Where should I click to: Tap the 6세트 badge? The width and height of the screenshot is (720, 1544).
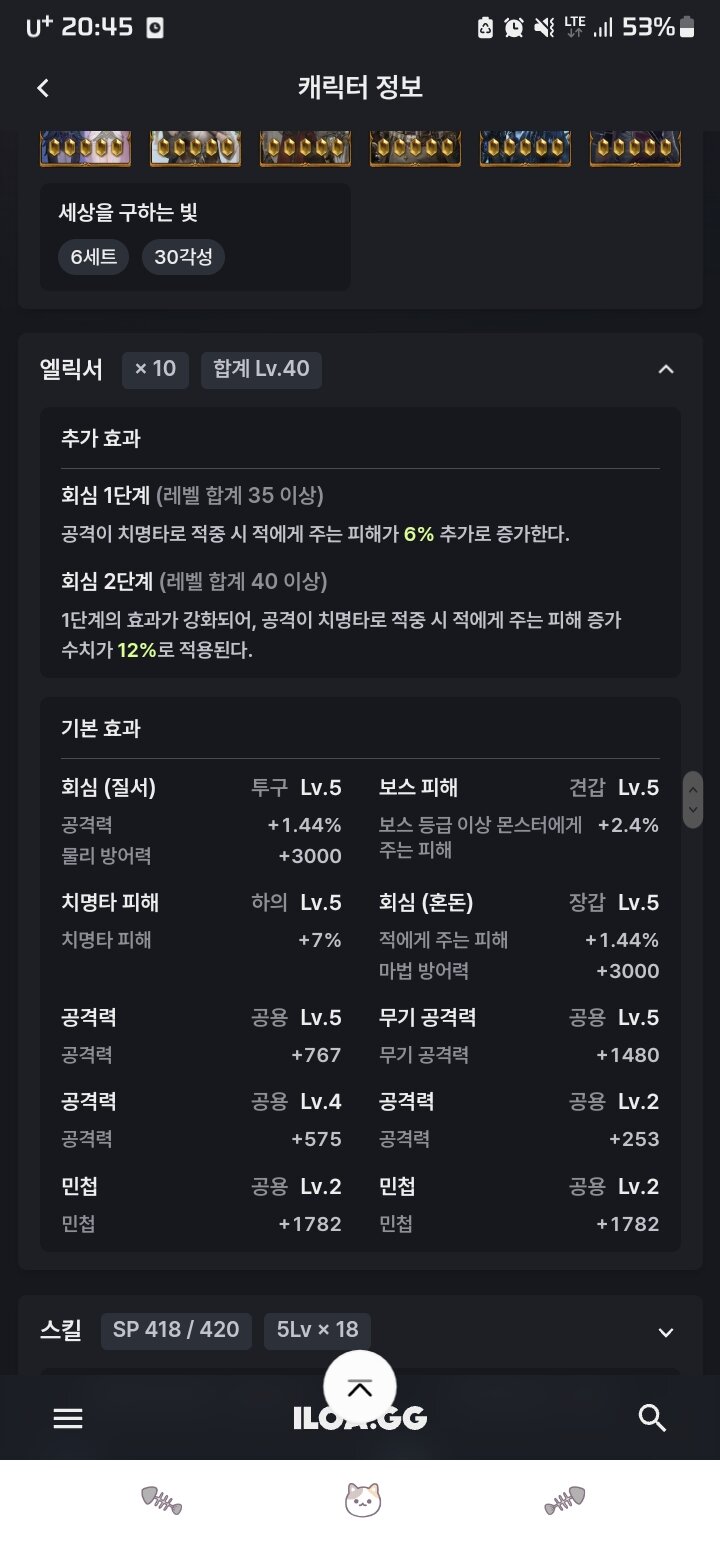pos(93,257)
